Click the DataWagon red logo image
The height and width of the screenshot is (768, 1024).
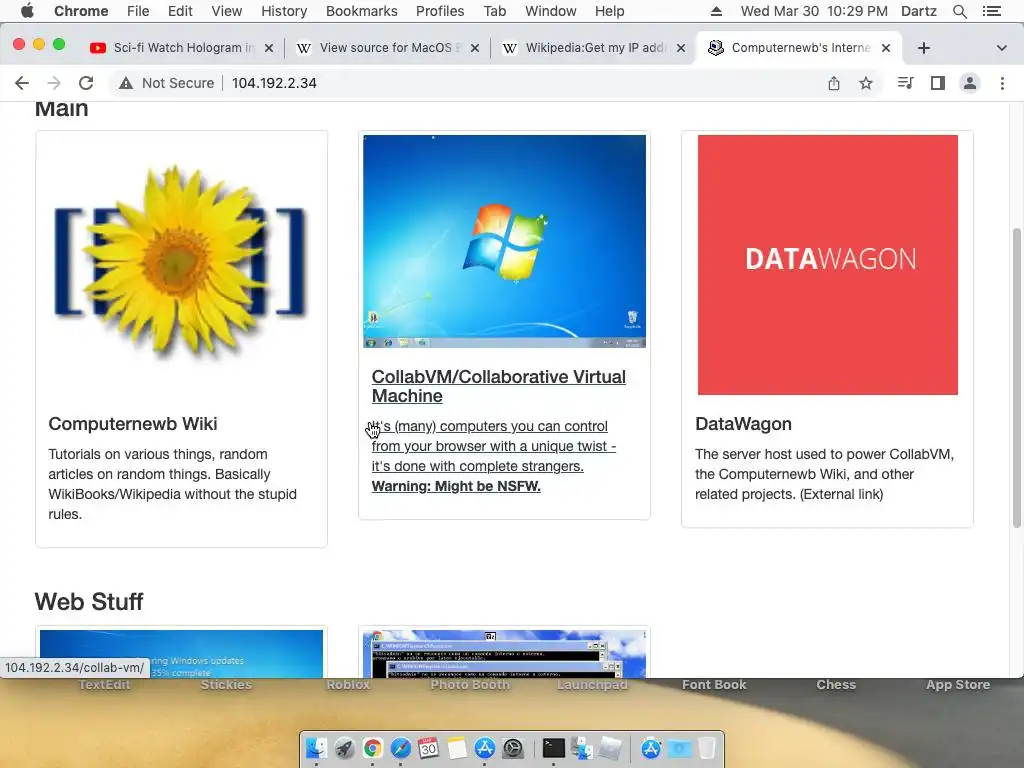[827, 264]
